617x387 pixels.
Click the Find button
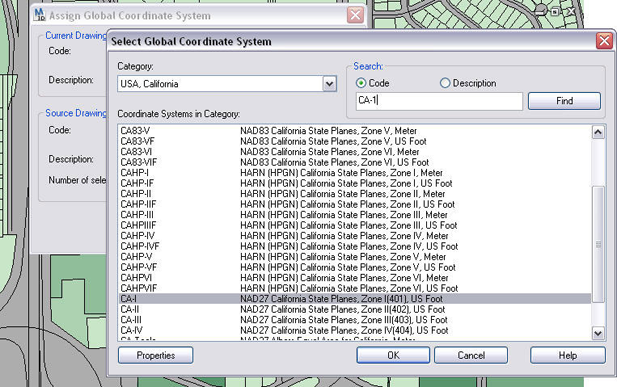[x=564, y=101]
